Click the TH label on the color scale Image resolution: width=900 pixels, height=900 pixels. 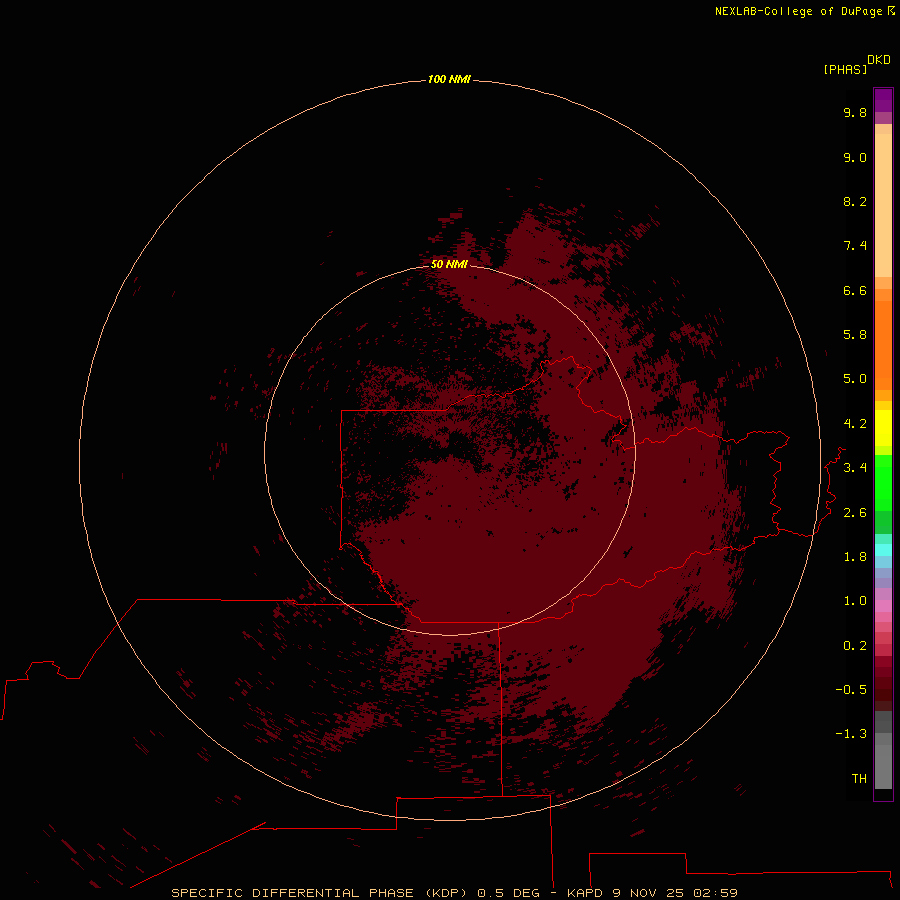point(859,778)
